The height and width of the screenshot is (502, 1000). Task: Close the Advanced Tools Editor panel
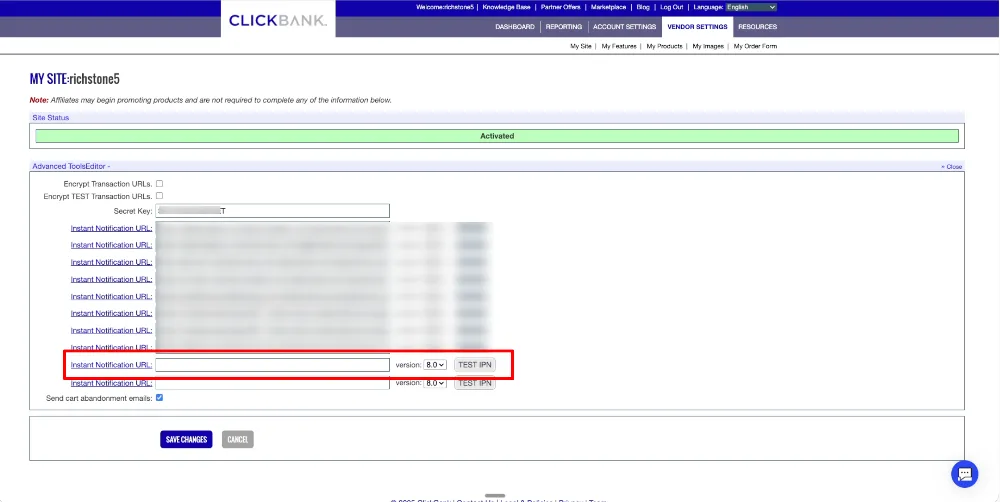(x=952, y=166)
